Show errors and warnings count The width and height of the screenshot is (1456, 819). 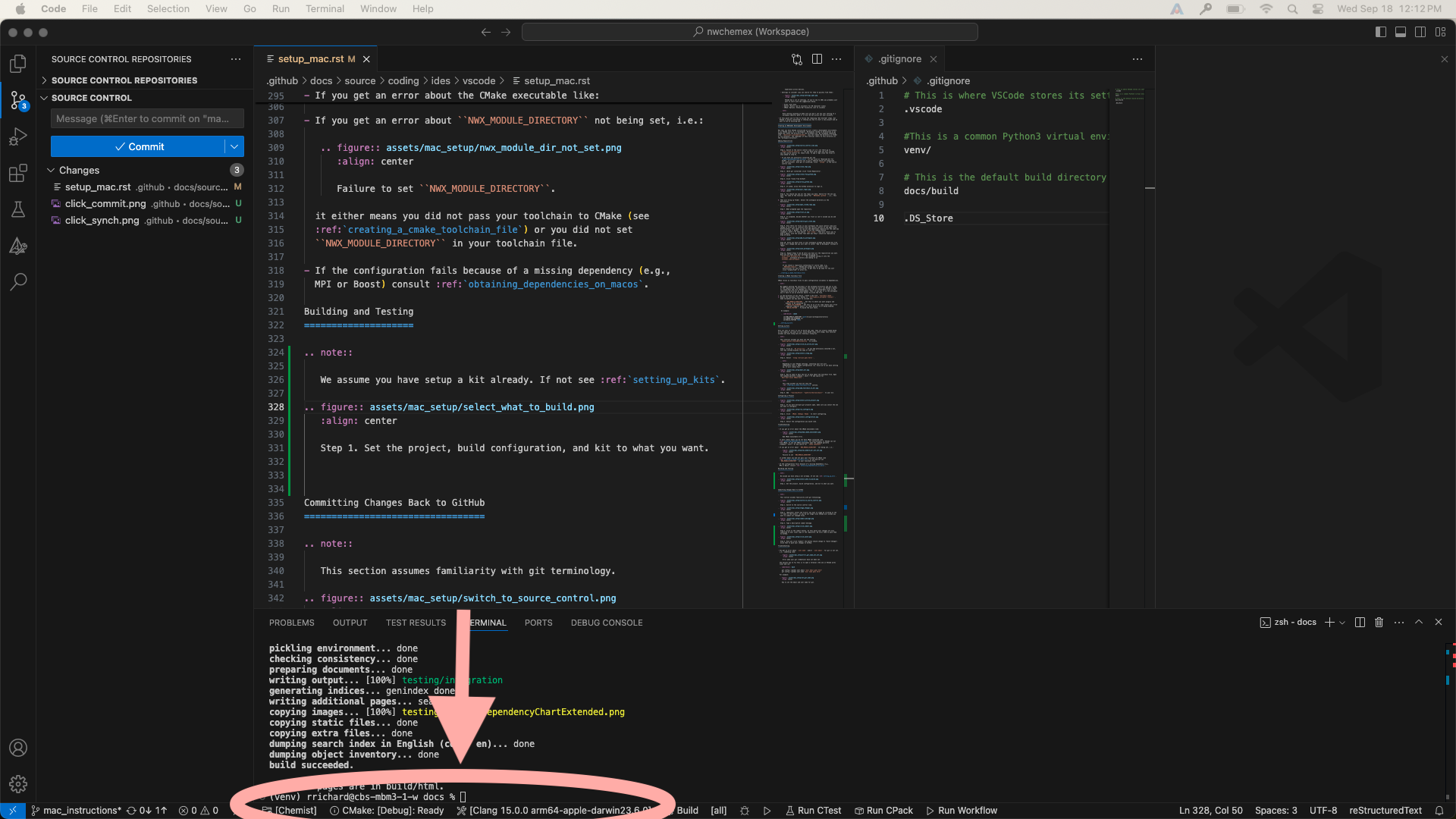point(199,811)
